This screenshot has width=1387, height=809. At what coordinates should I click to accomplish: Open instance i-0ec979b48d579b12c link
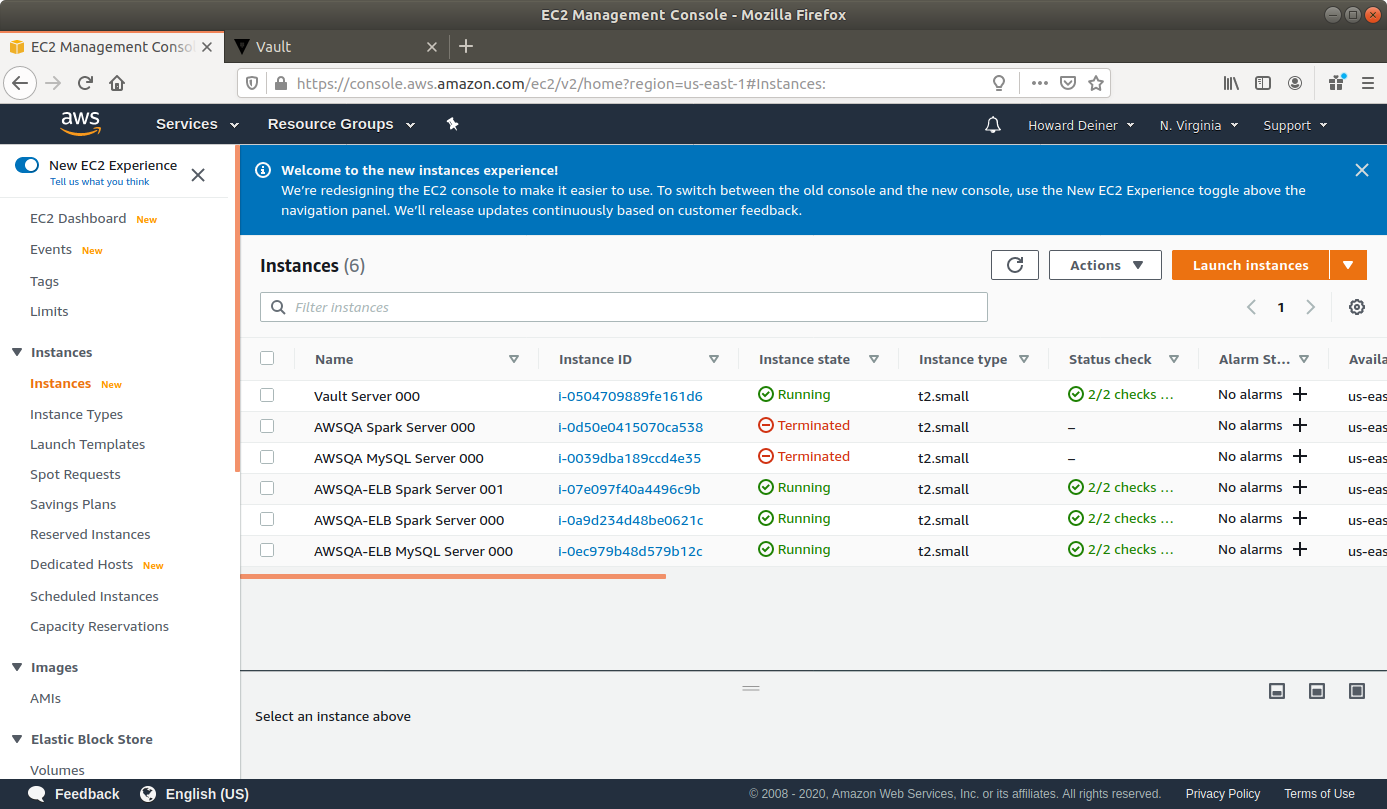pos(630,551)
